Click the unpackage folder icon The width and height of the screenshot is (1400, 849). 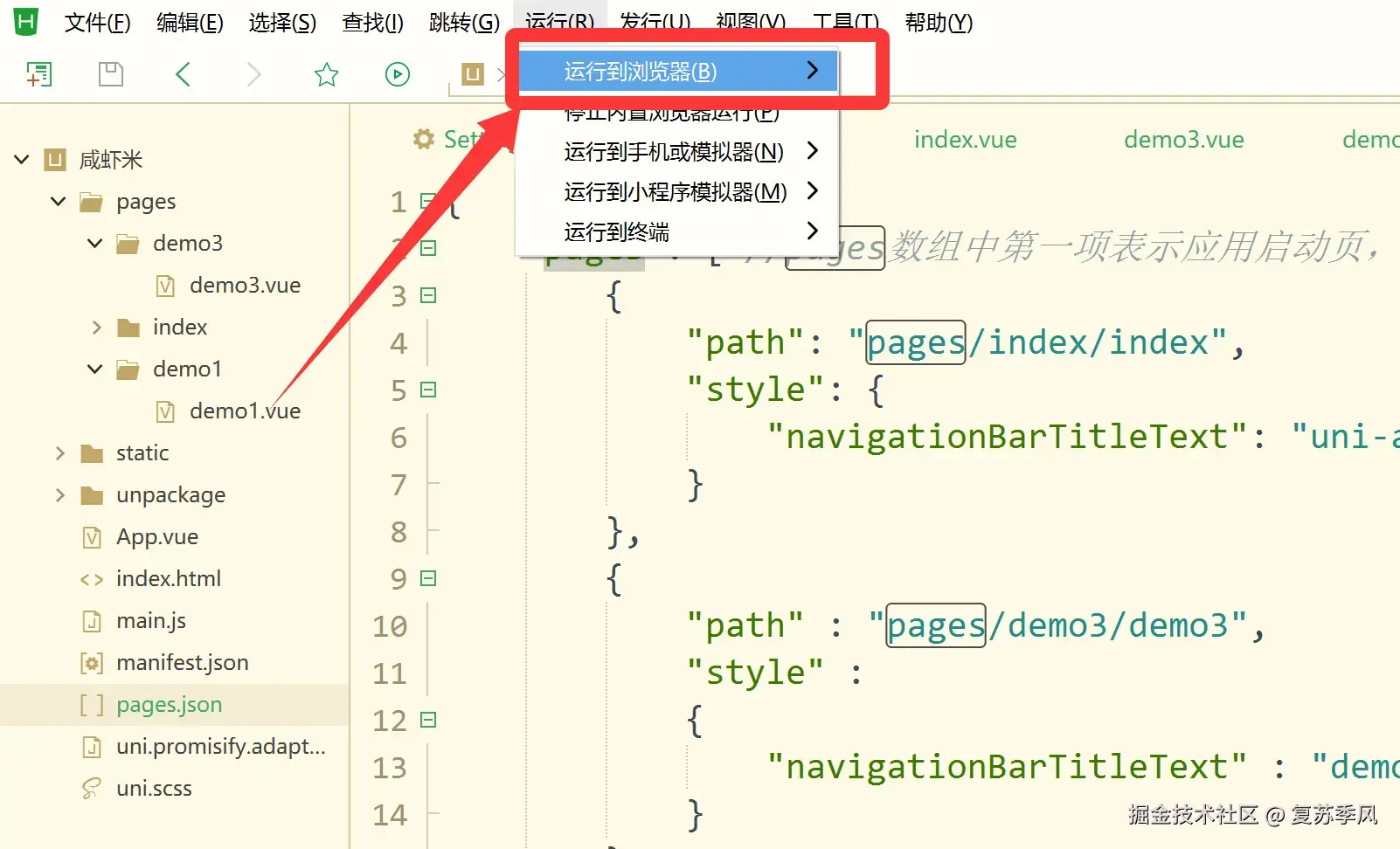(x=92, y=495)
